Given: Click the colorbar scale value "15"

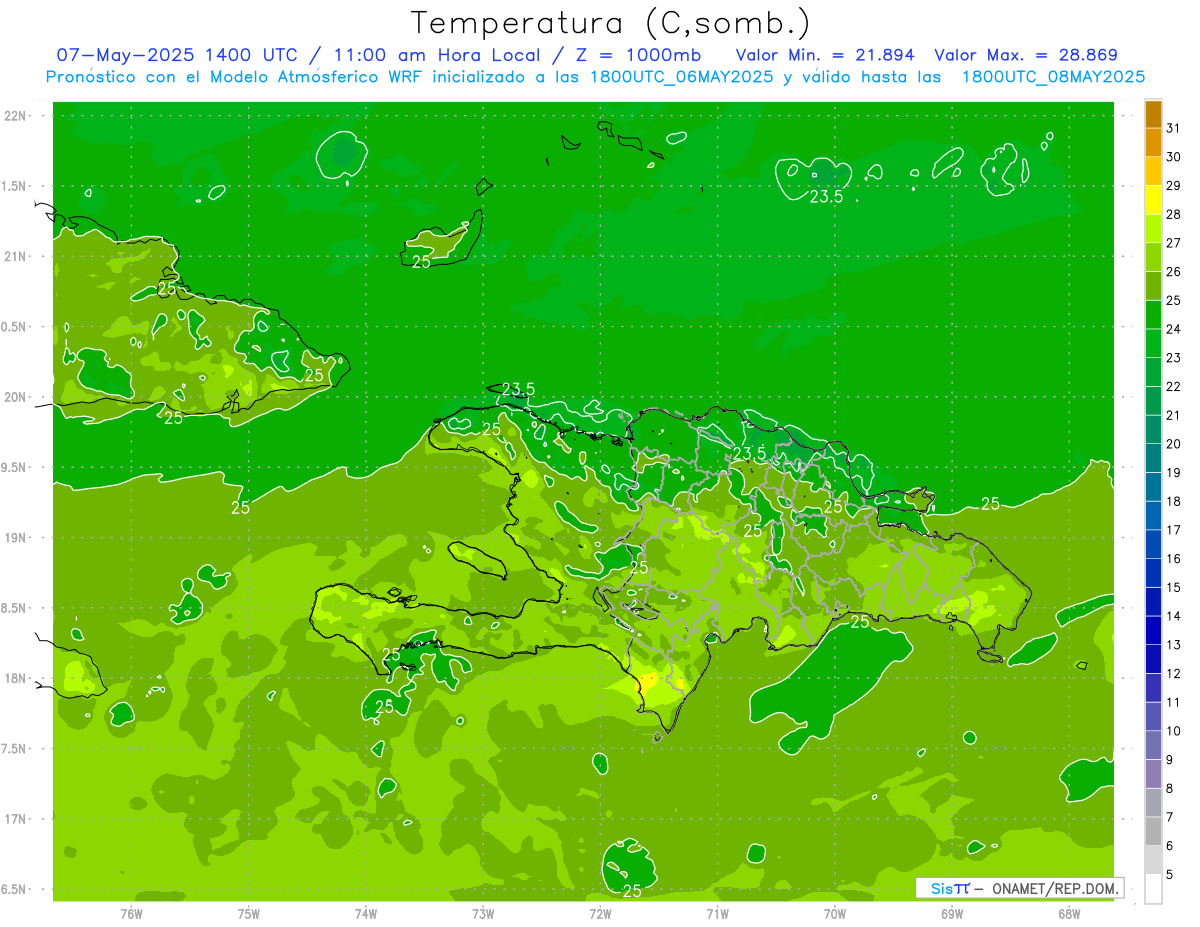Looking at the screenshot, I should (1174, 587).
